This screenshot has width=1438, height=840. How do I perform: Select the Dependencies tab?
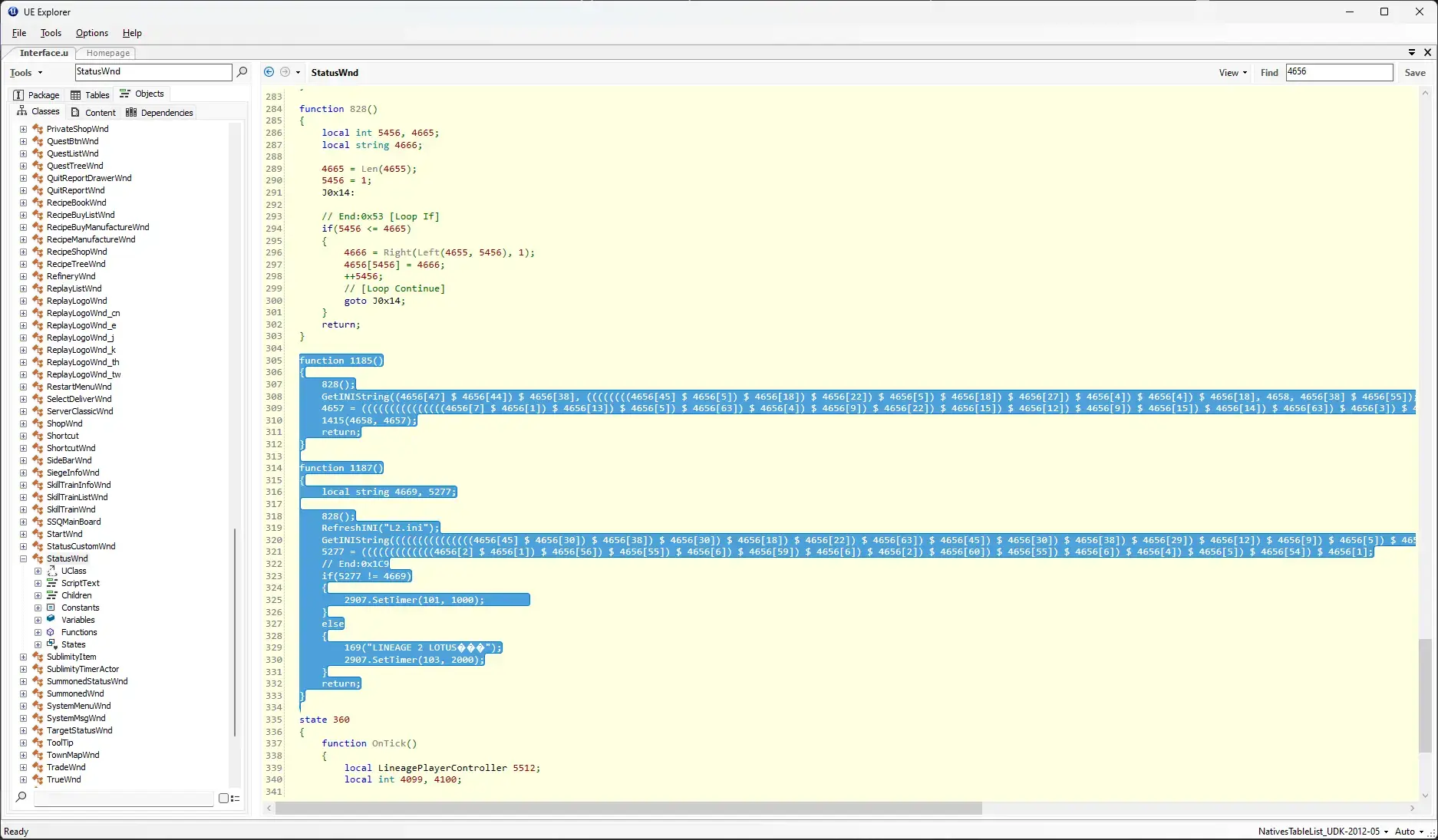pos(160,113)
